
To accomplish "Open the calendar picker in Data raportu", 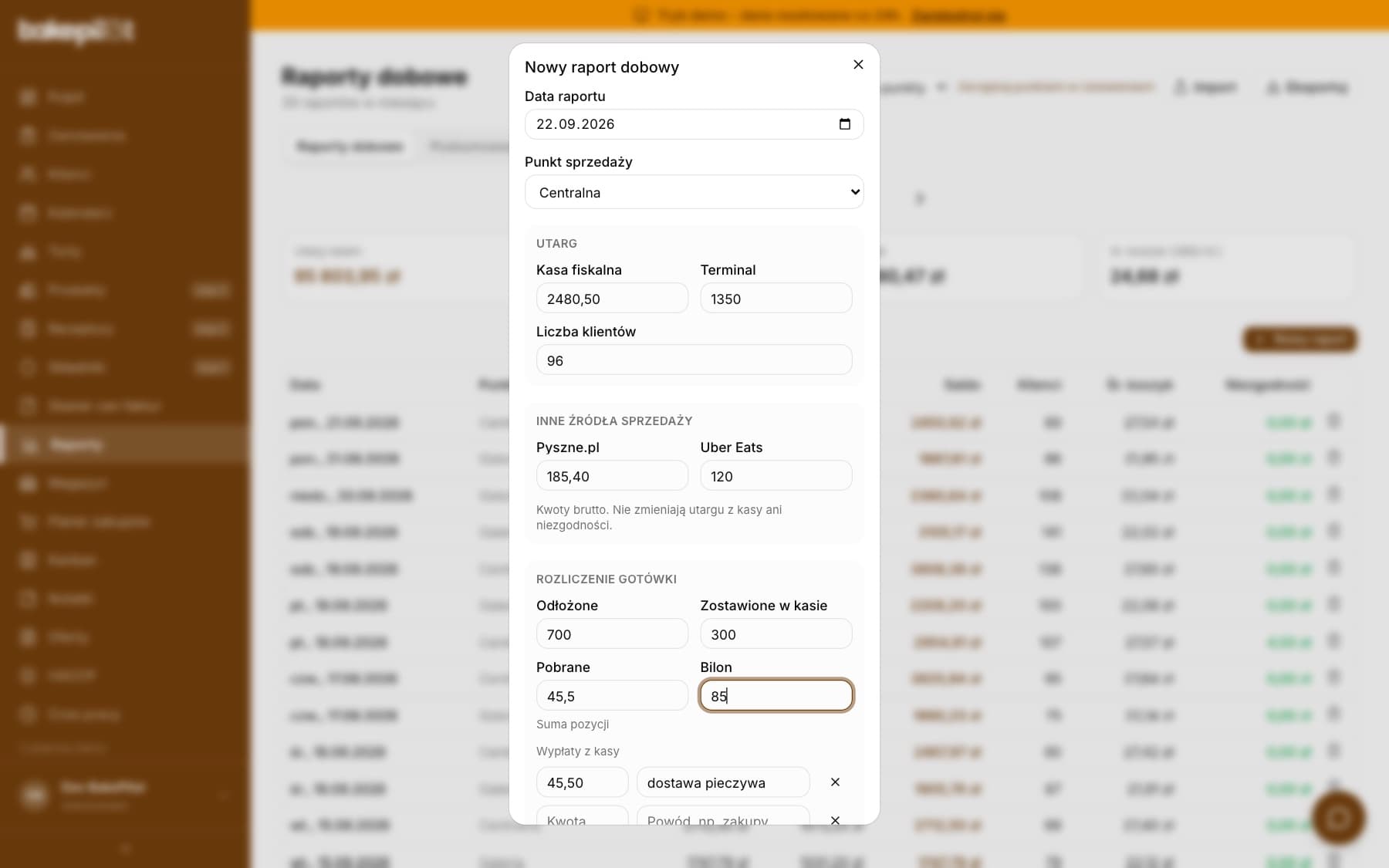I will (x=844, y=124).
